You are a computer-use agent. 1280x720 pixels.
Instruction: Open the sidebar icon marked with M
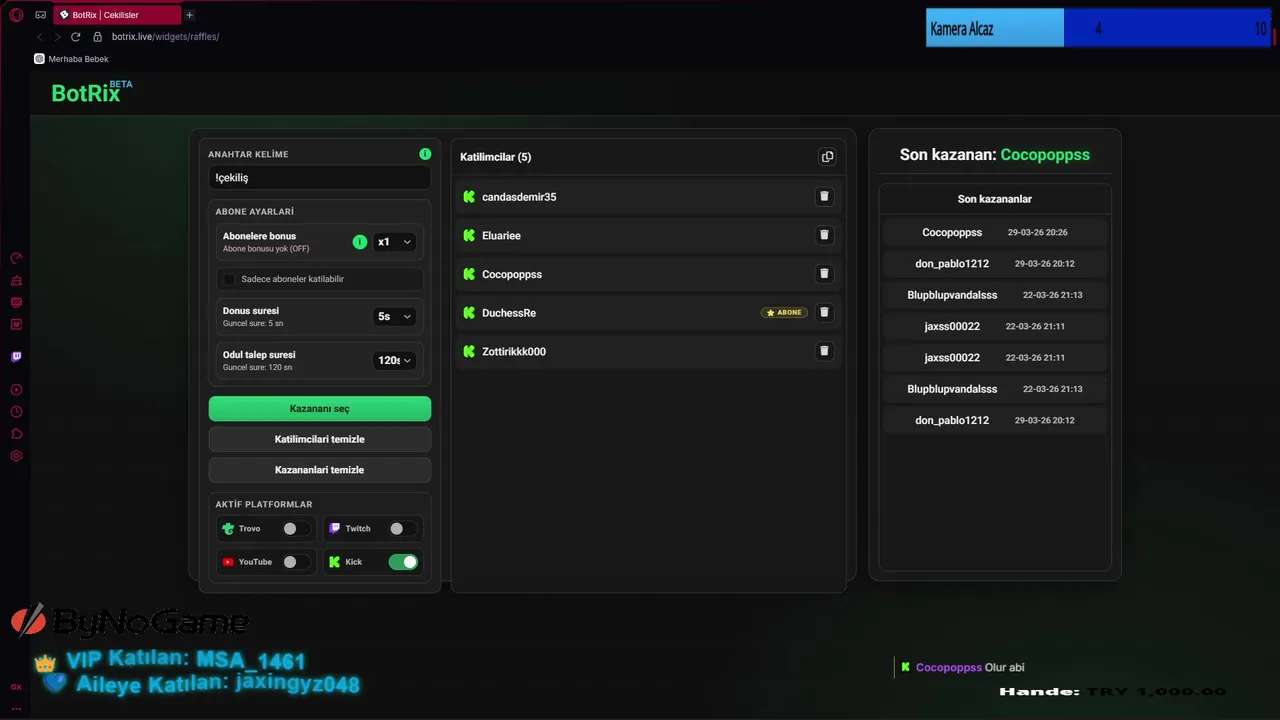[16, 324]
